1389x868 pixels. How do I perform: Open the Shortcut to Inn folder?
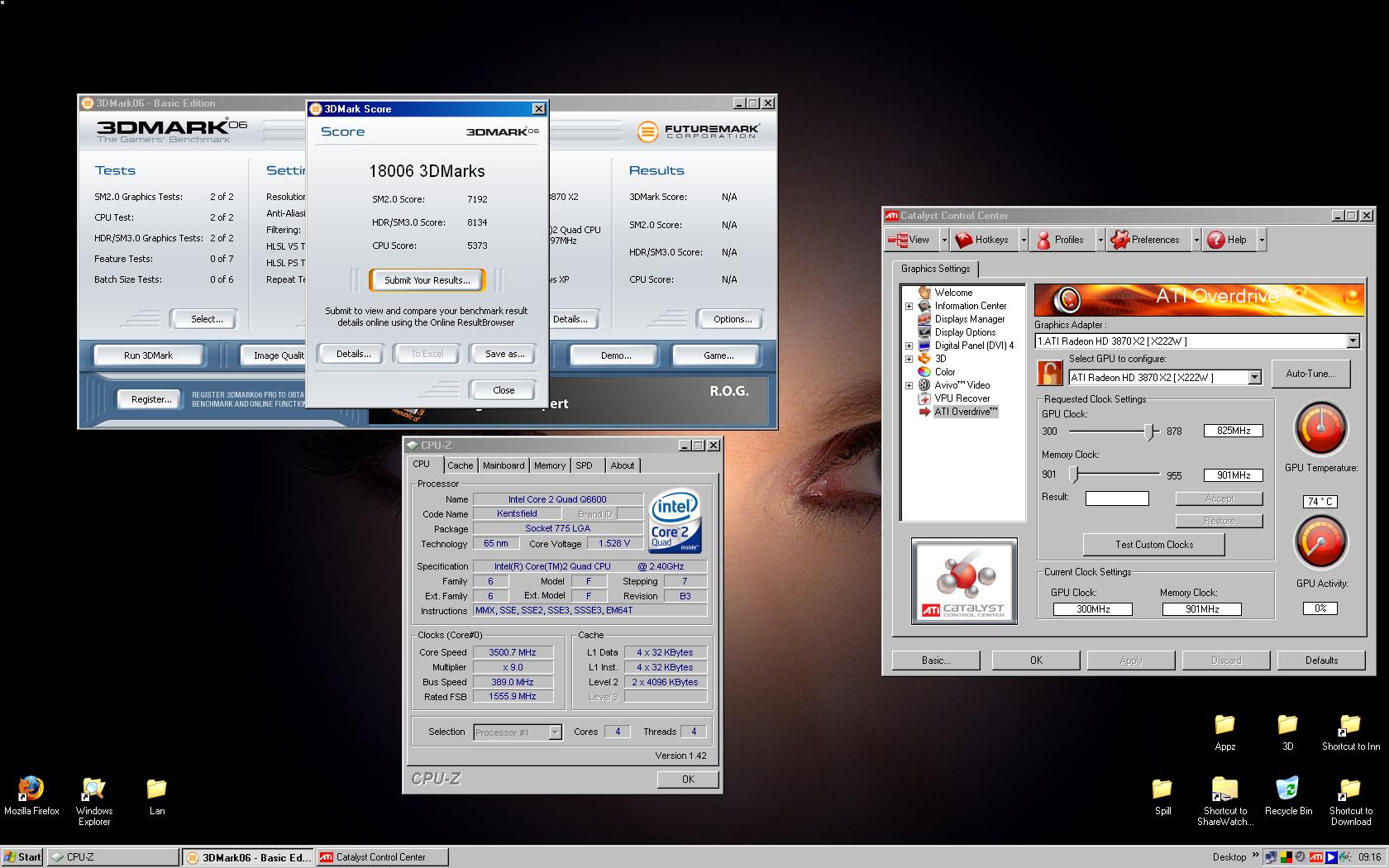(x=1350, y=731)
